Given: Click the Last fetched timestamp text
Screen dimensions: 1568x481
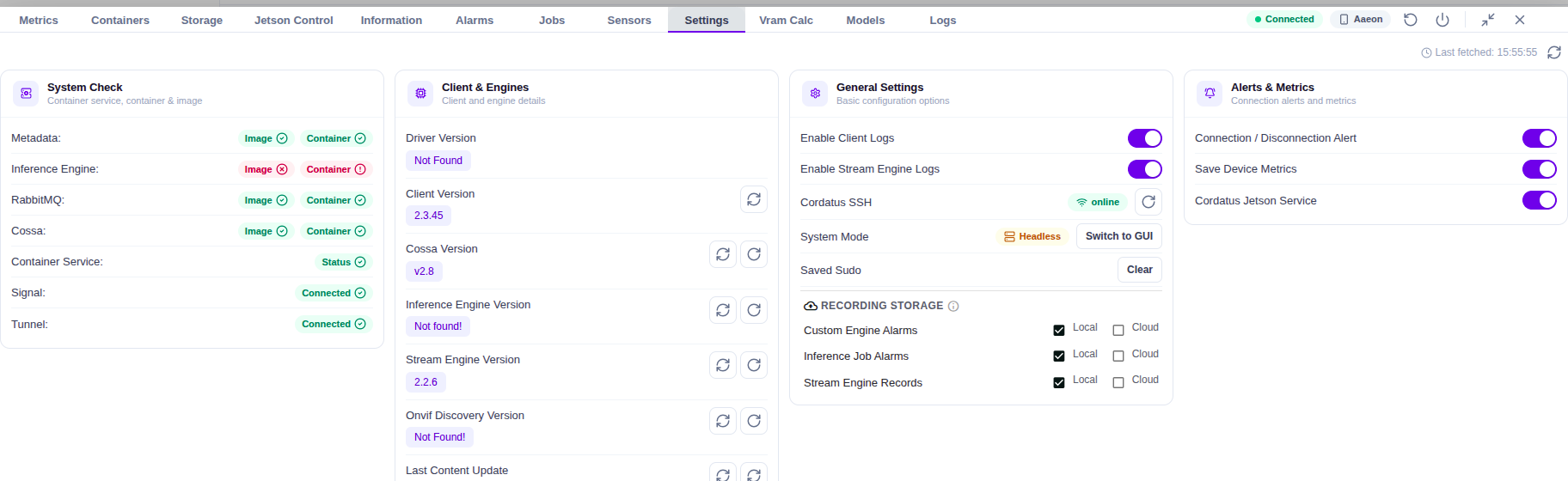Looking at the screenshot, I should (x=1486, y=52).
